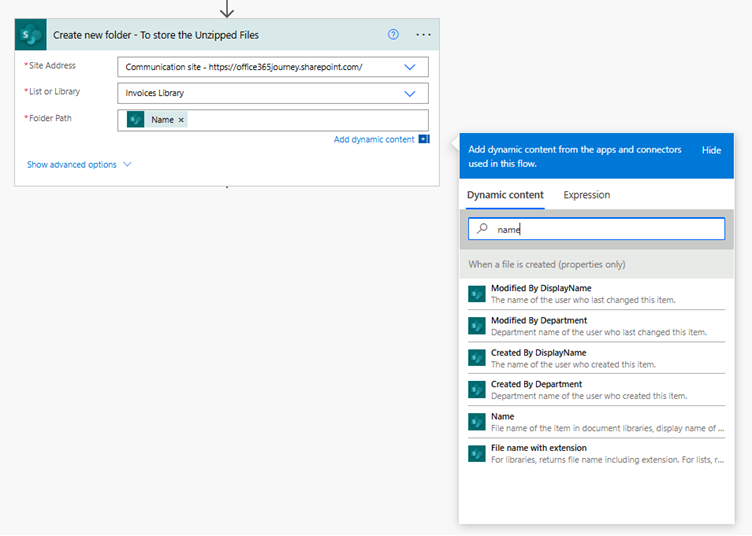The image size is (752, 536).
Task: Click the SharePoint icon in the Name token
Action: 136,119
